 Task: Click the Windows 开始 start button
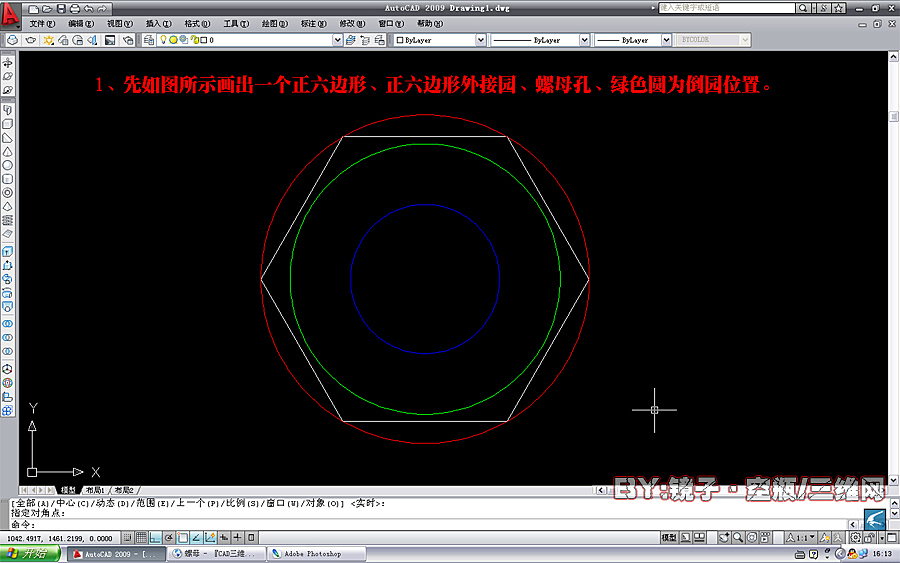click(30, 554)
